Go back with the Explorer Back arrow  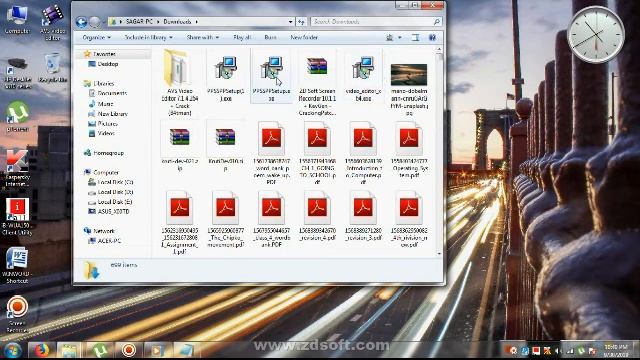(81, 22)
